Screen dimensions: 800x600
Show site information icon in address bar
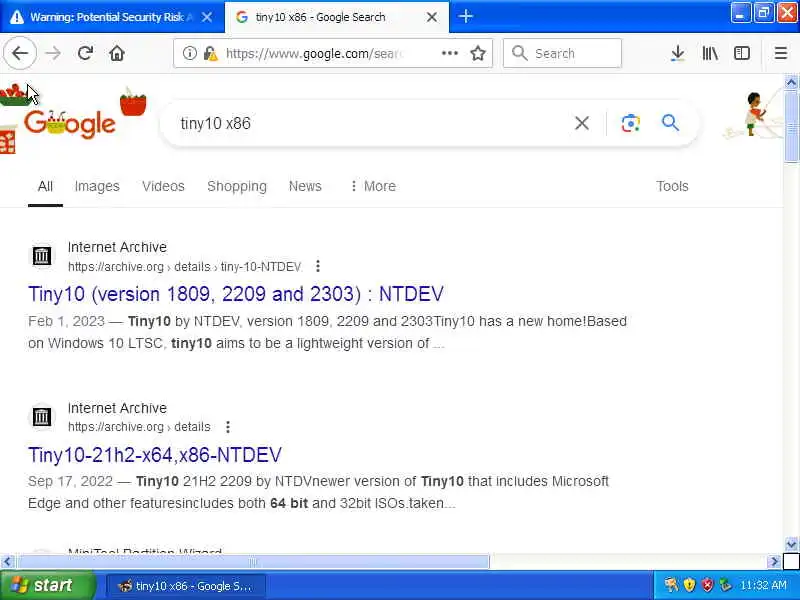pyautogui.click(x=189, y=53)
